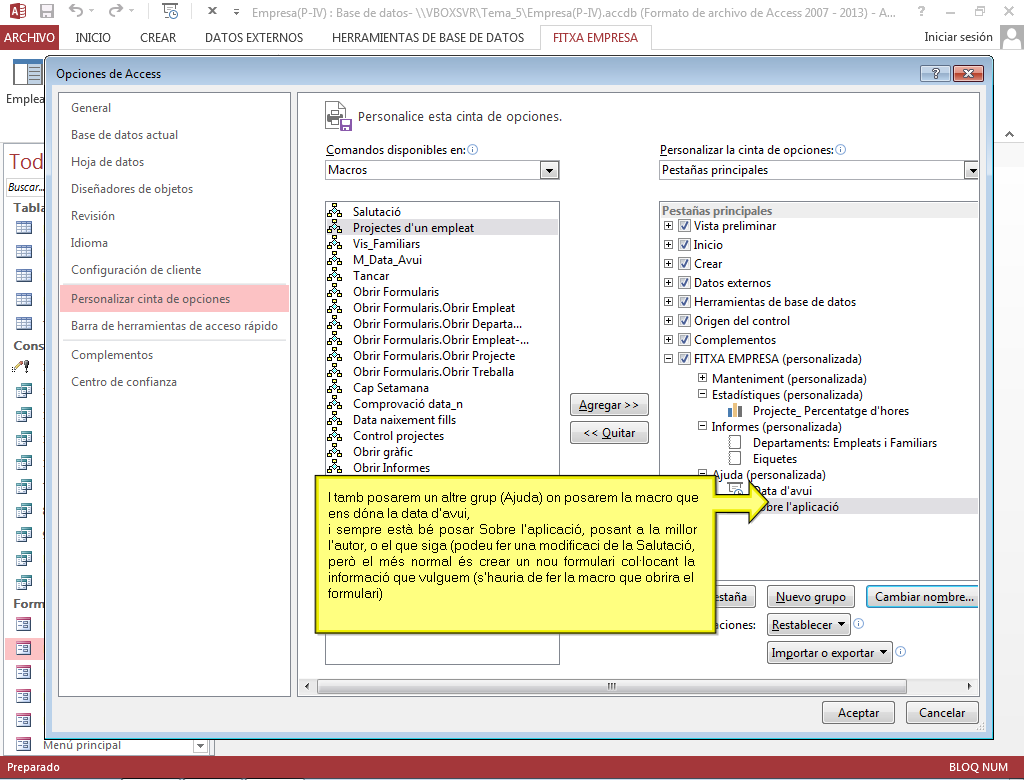The width and height of the screenshot is (1024, 780).
Task: Click chart icon of Projecte_ Percentatge d'hores
Action: [x=735, y=410]
